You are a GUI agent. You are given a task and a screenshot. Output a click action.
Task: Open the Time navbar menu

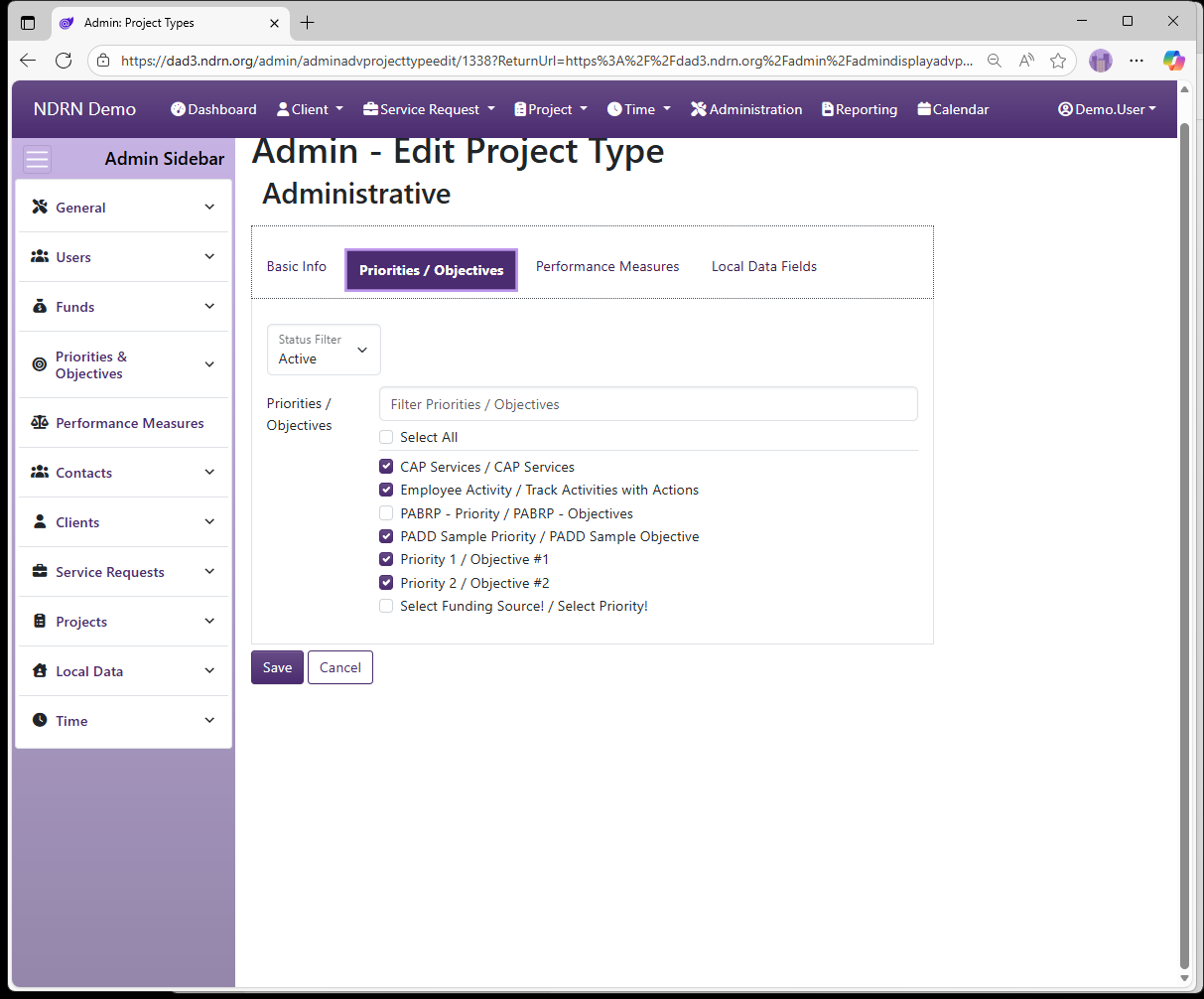click(639, 109)
